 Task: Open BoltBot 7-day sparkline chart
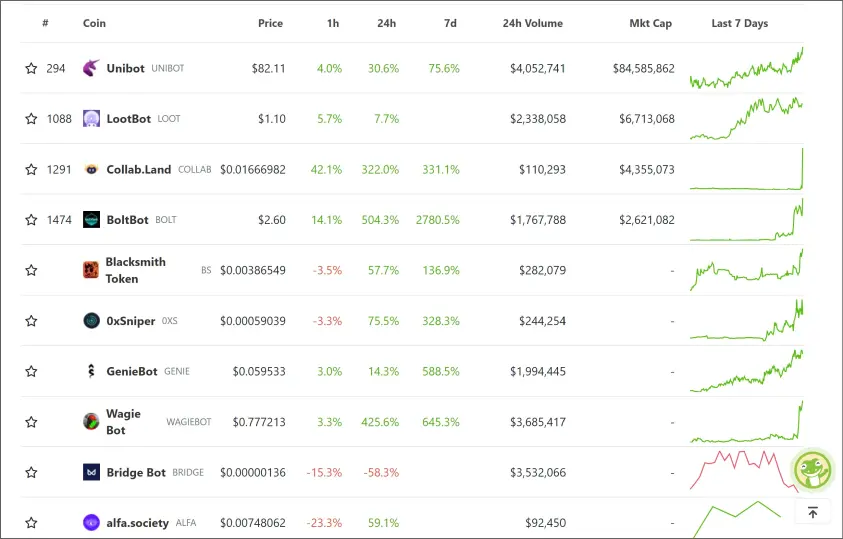(x=746, y=220)
